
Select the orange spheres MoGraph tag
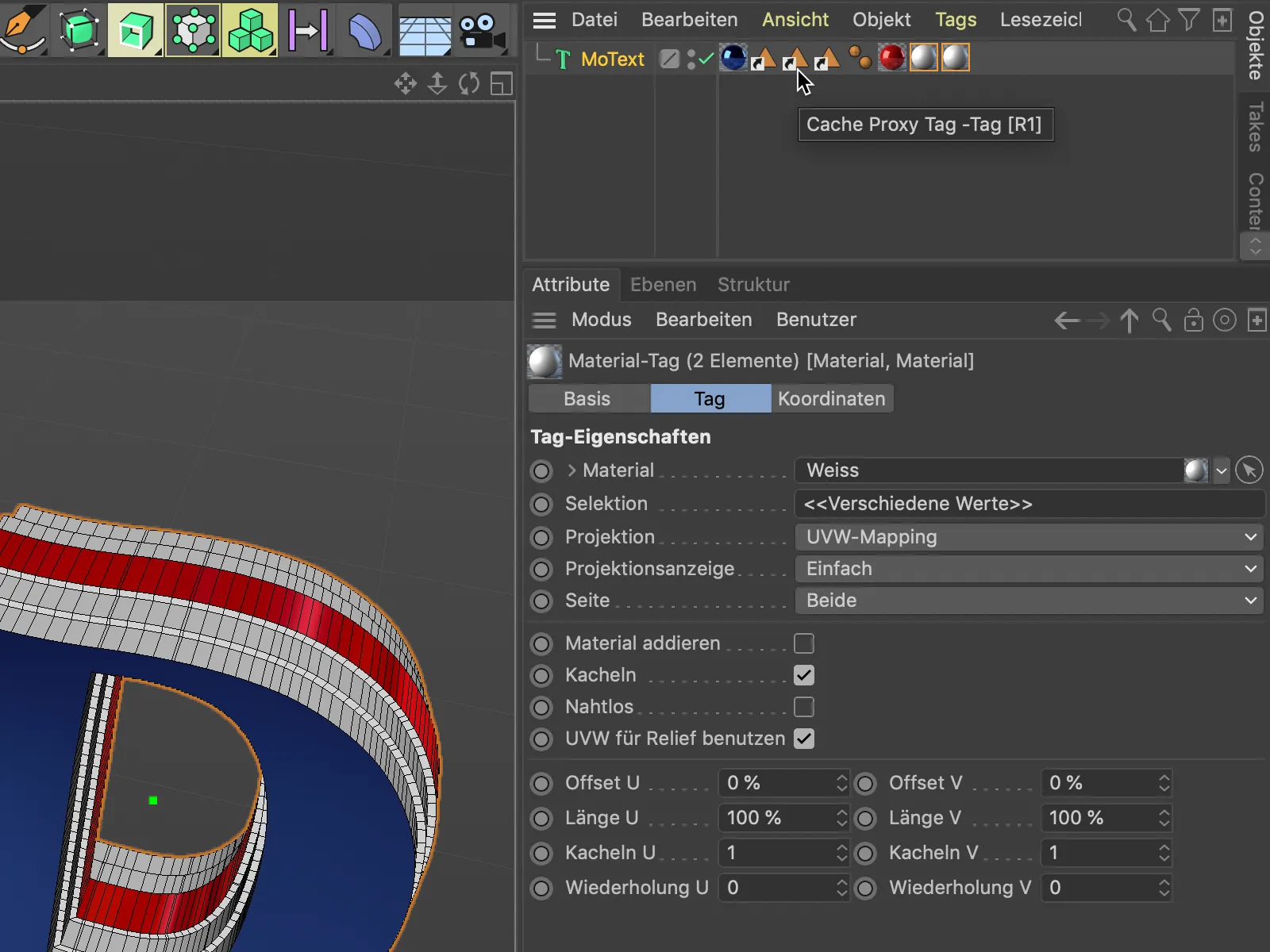point(860,58)
